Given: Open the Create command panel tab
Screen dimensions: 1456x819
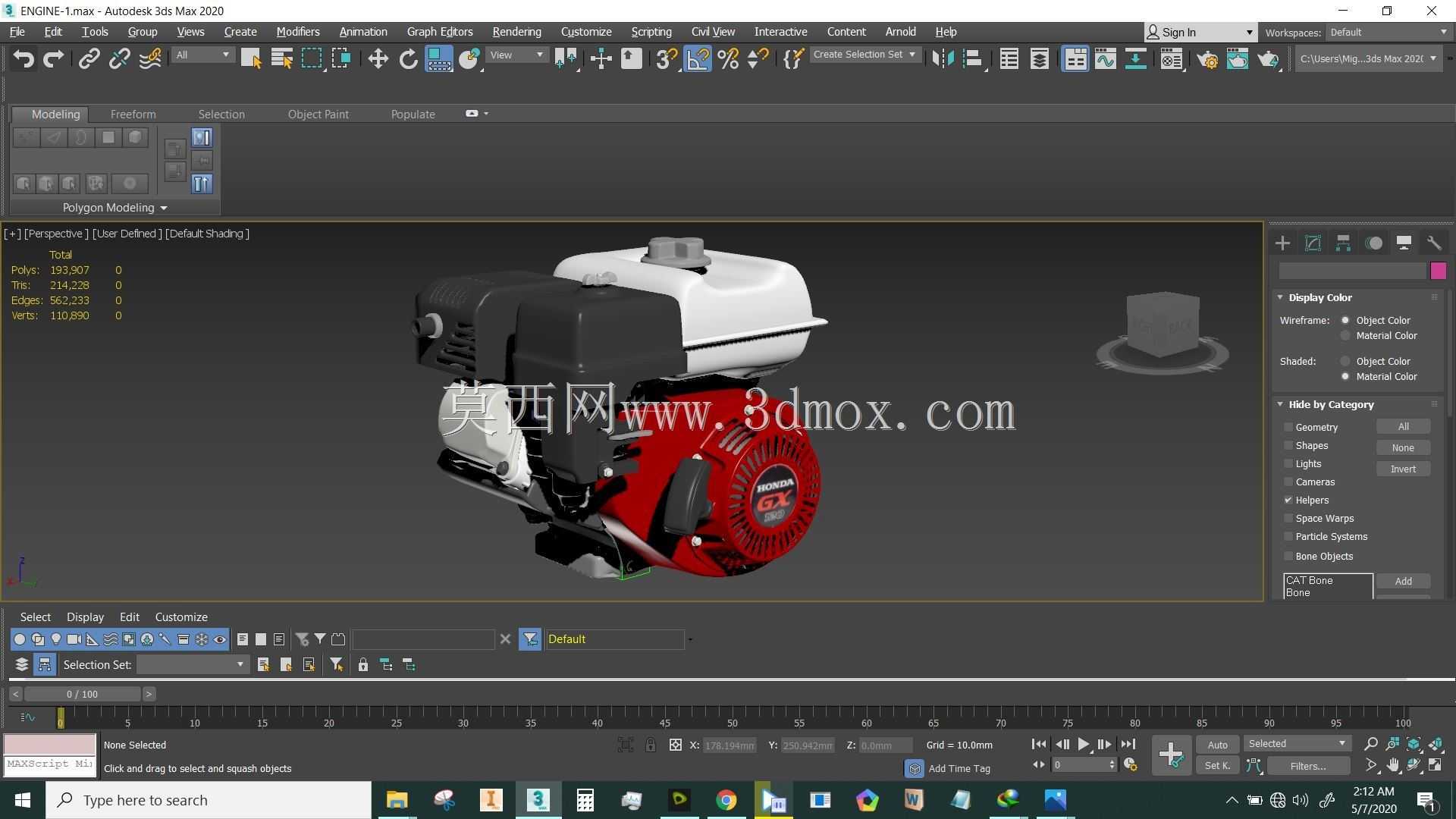Looking at the screenshot, I should click(x=1282, y=243).
